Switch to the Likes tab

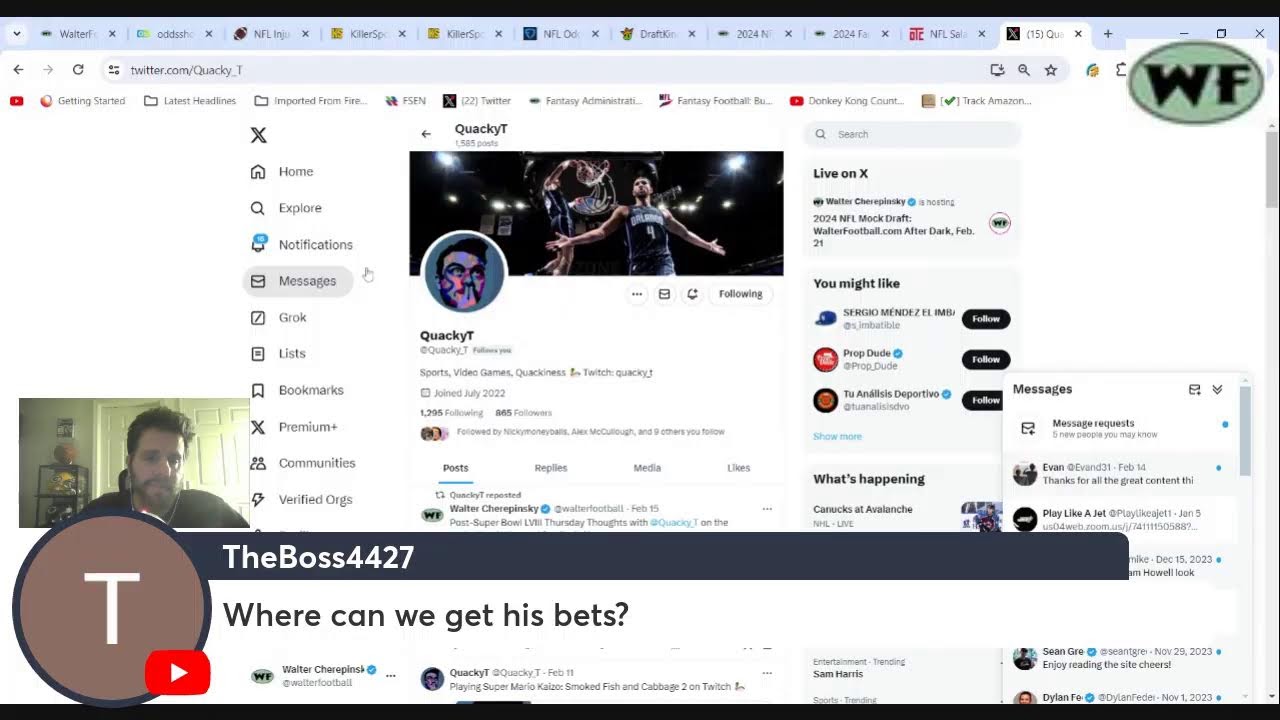coord(738,468)
